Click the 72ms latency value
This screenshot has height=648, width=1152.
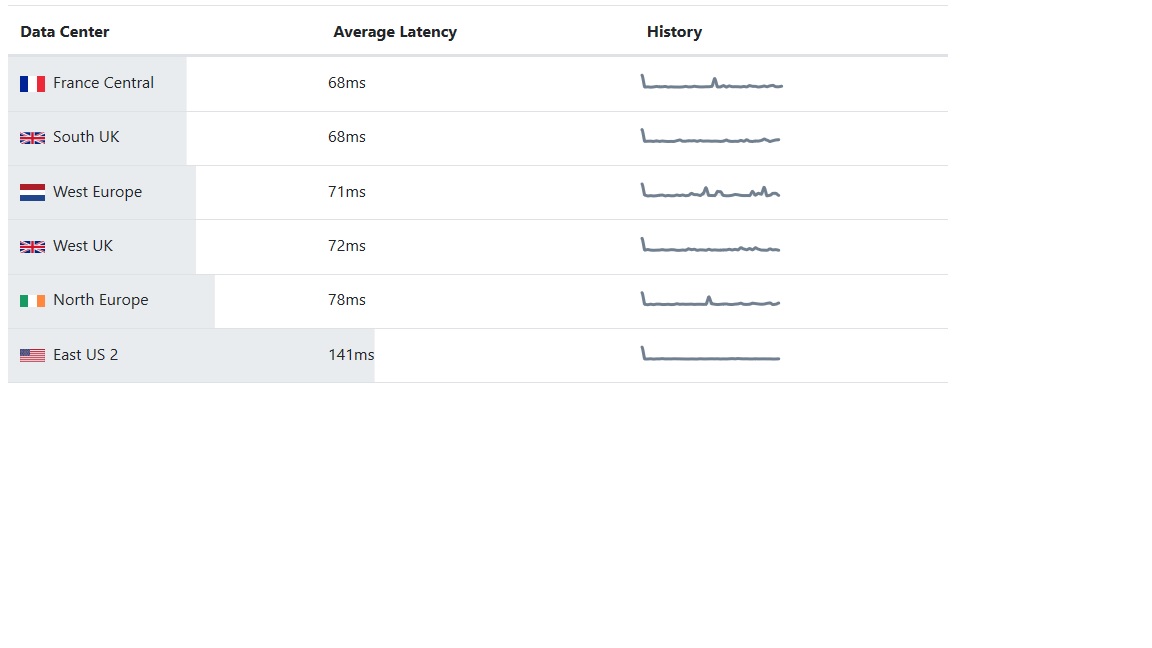pyautogui.click(x=347, y=245)
